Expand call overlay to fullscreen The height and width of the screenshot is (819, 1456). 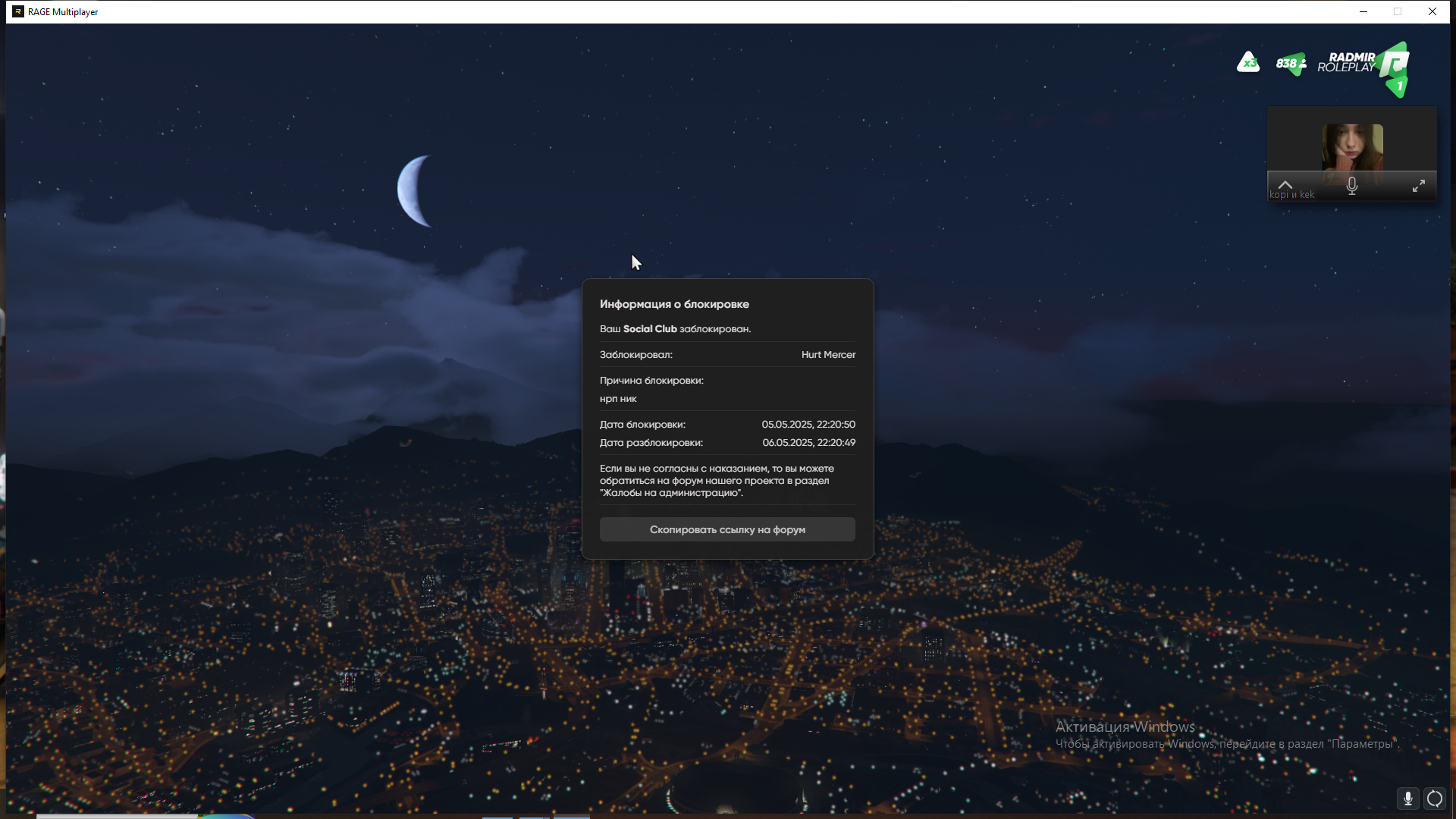1418,186
